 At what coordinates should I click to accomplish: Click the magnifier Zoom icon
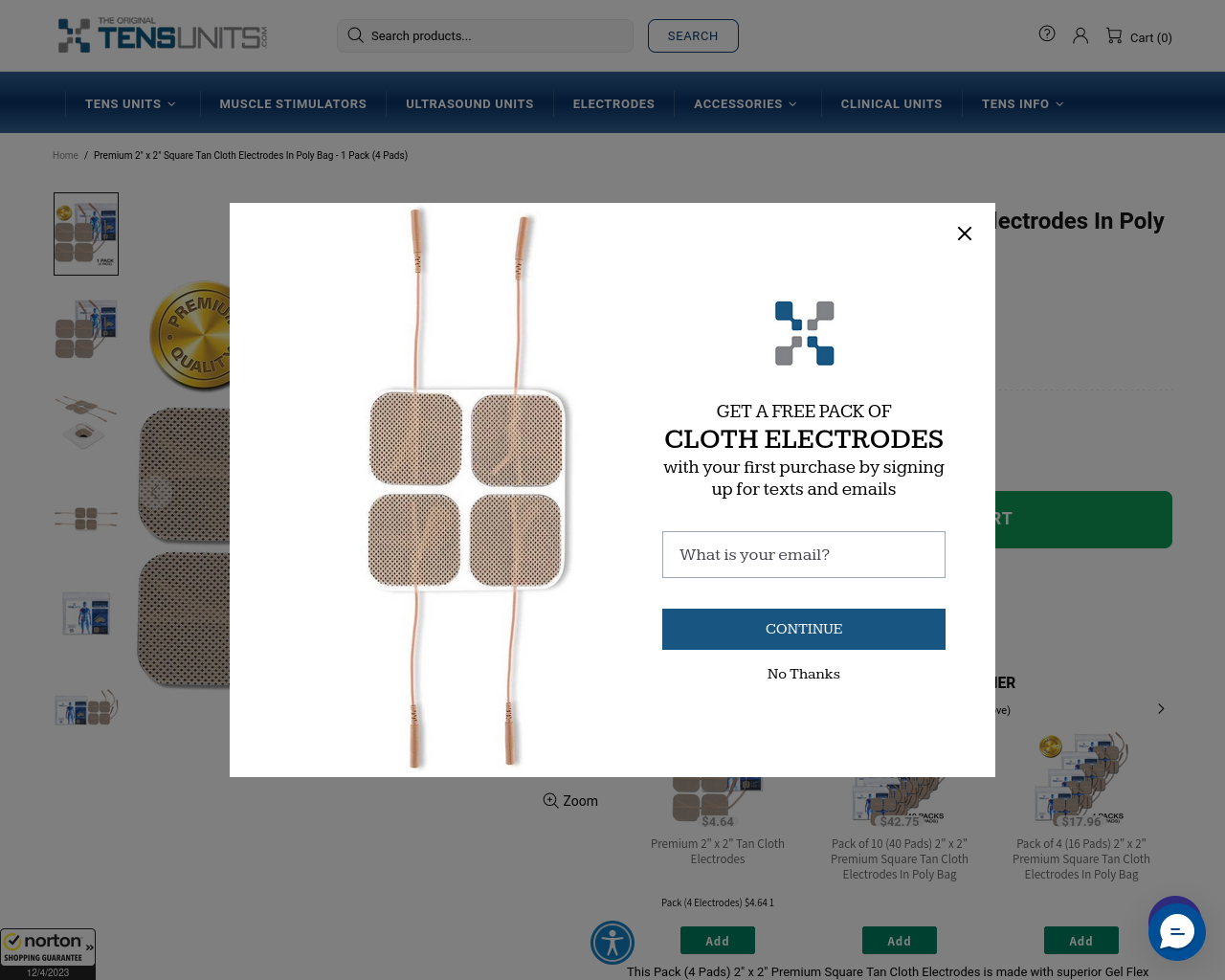[x=551, y=801]
